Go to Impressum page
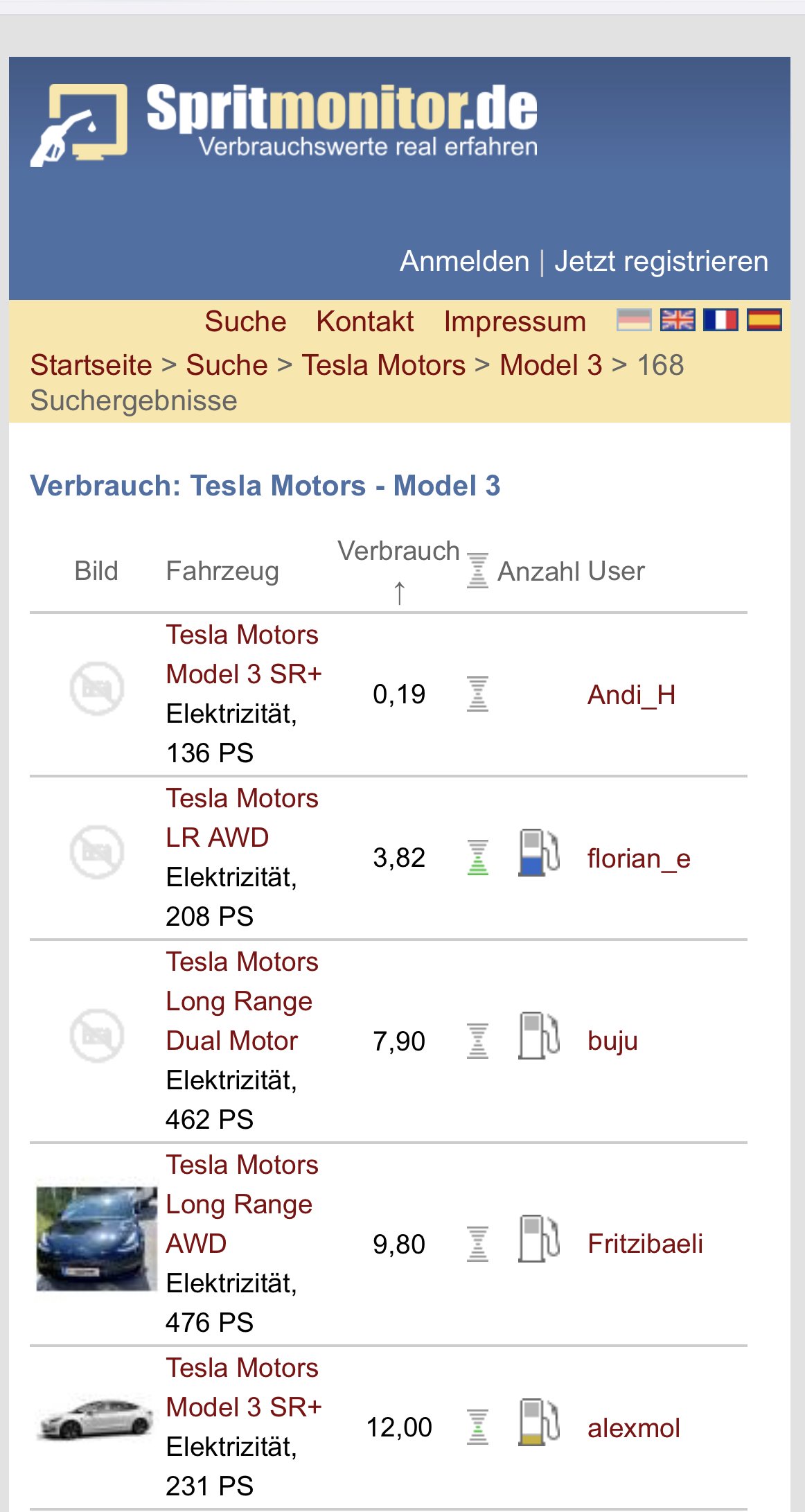Image resolution: width=805 pixels, height=1512 pixels. coord(515,322)
